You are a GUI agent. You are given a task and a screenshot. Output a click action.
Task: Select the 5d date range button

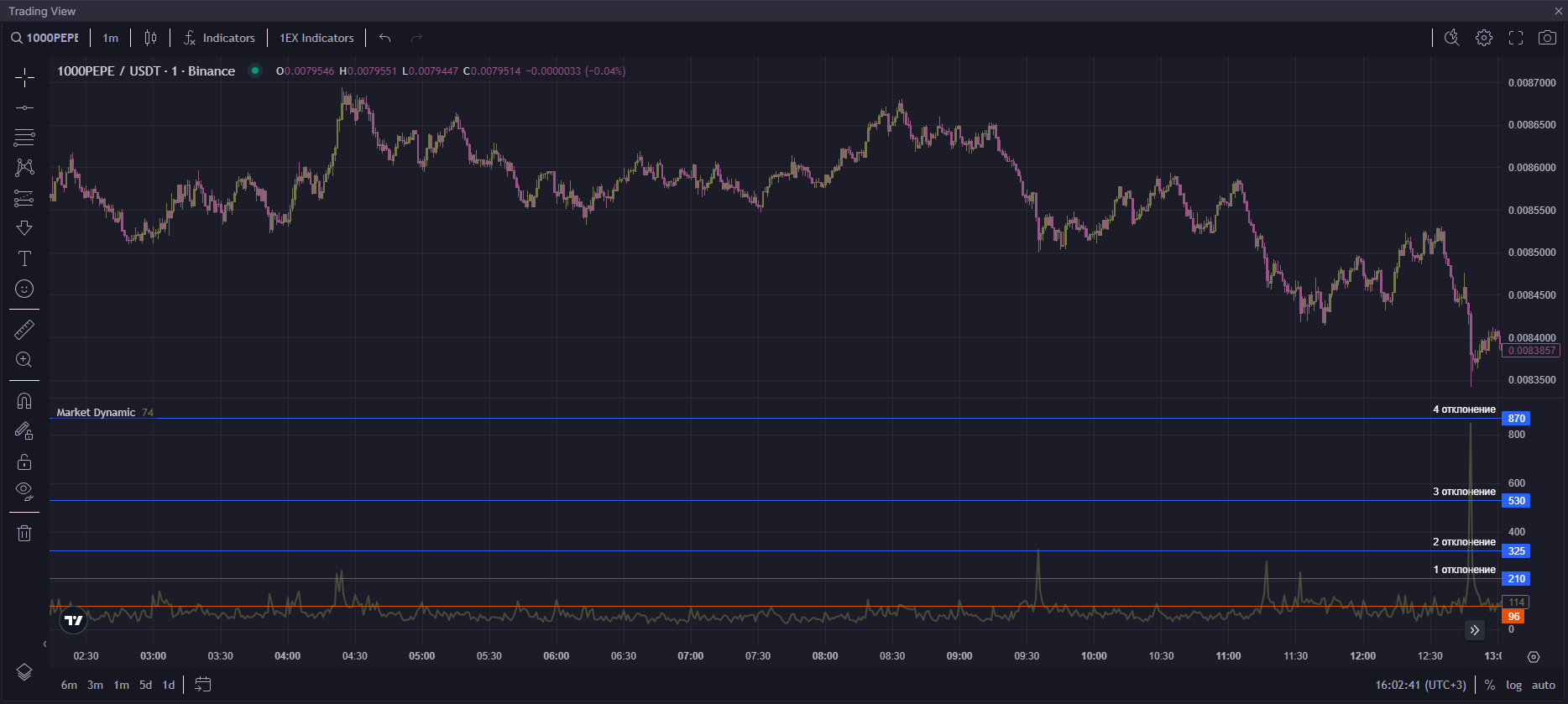coord(145,685)
